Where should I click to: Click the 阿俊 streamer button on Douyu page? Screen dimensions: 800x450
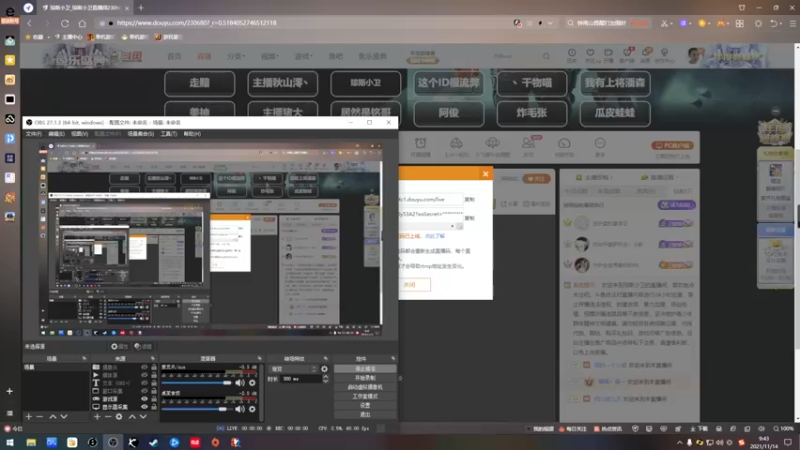pyautogui.click(x=449, y=113)
